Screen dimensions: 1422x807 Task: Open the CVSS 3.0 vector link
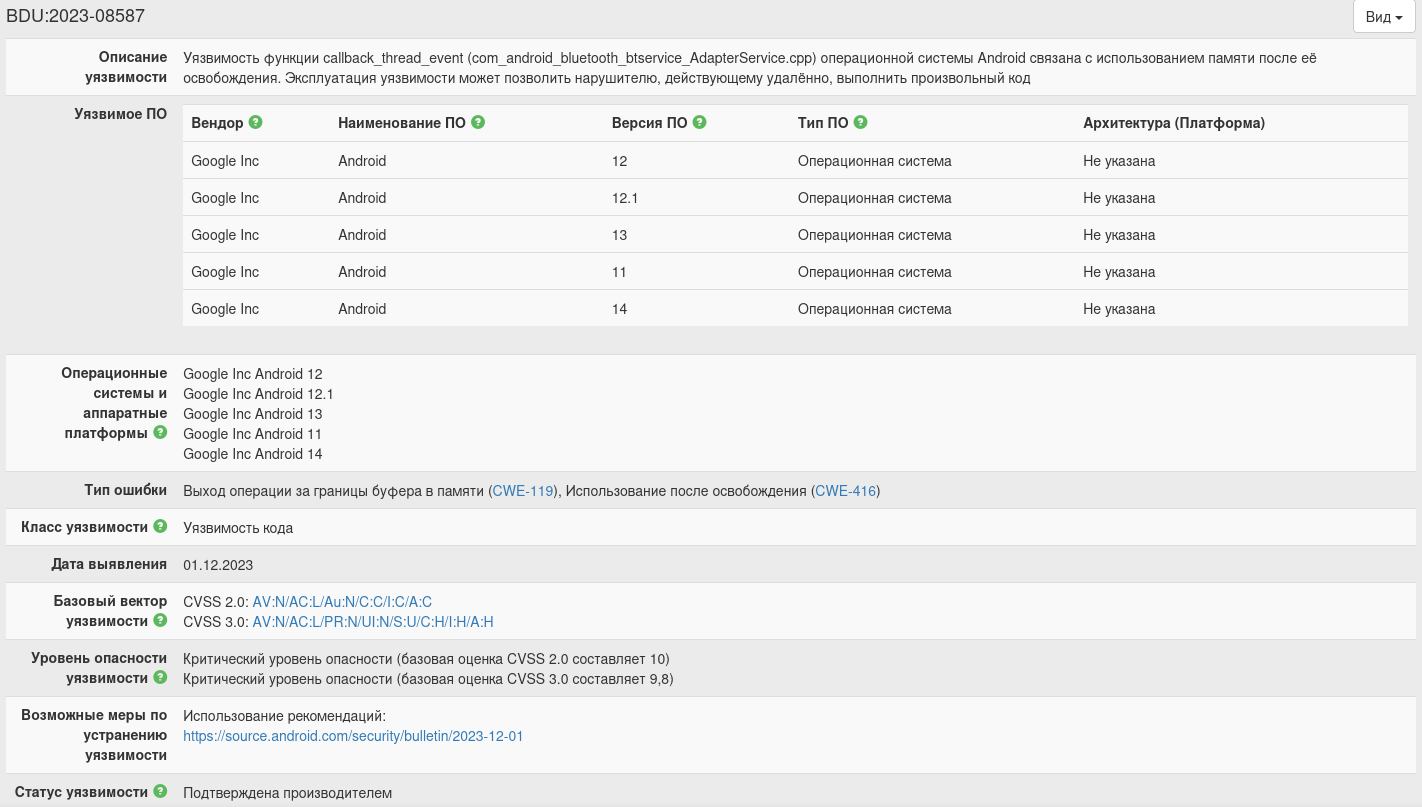coord(373,622)
